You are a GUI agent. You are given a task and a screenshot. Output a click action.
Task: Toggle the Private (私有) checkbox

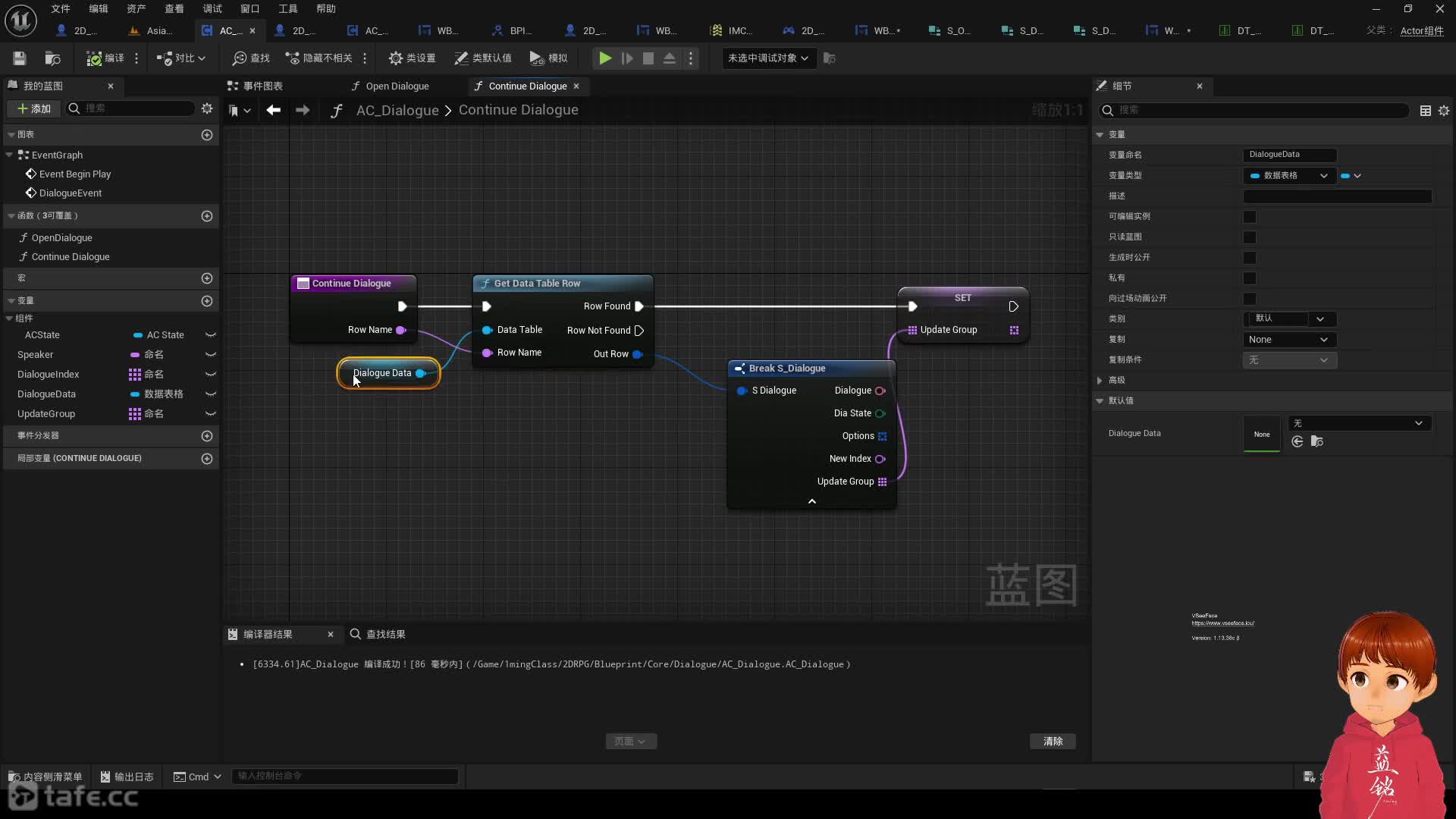coord(1250,278)
